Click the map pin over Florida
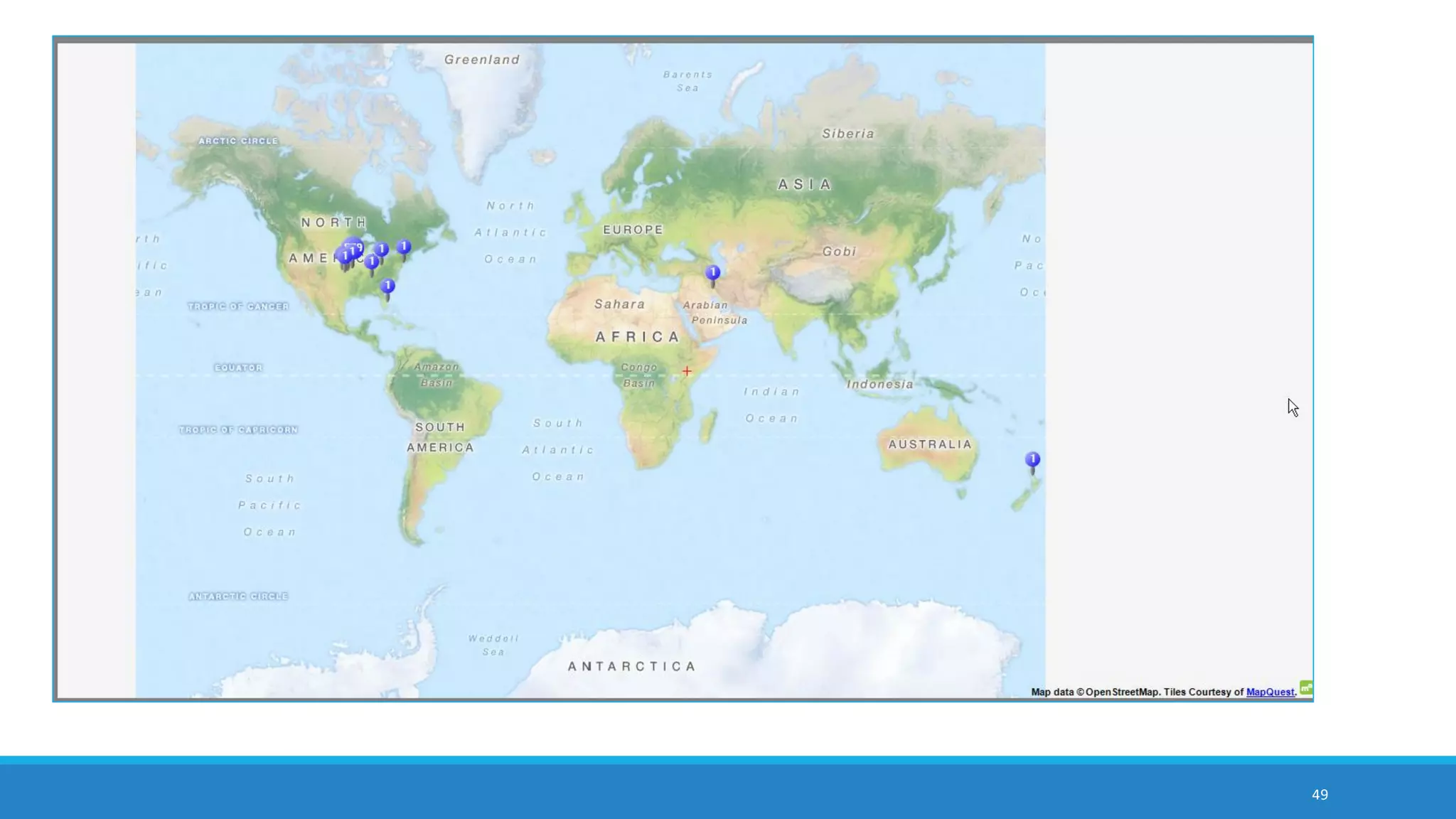1456x819 pixels. coord(387,286)
